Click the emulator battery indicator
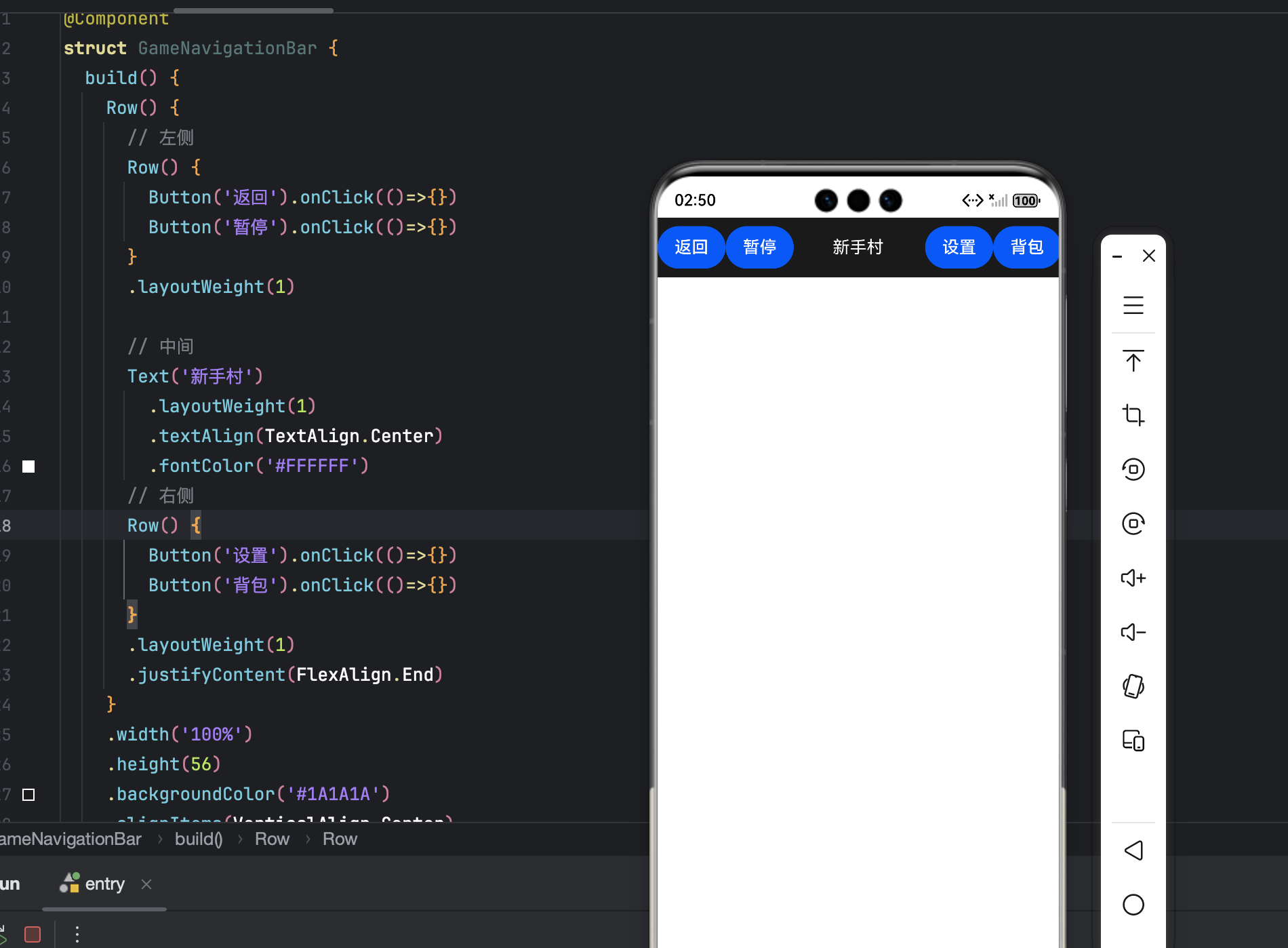Image resolution: width=1288 pixels, height=948 pixels. 1026,201
